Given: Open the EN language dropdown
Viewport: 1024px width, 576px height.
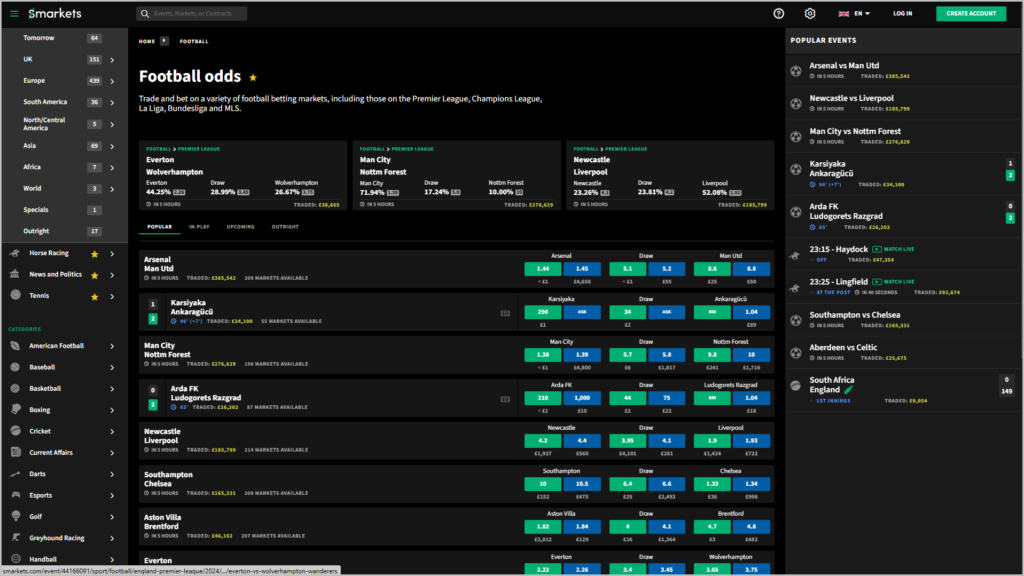Looking at the screenshot, I should pos(854,13).
